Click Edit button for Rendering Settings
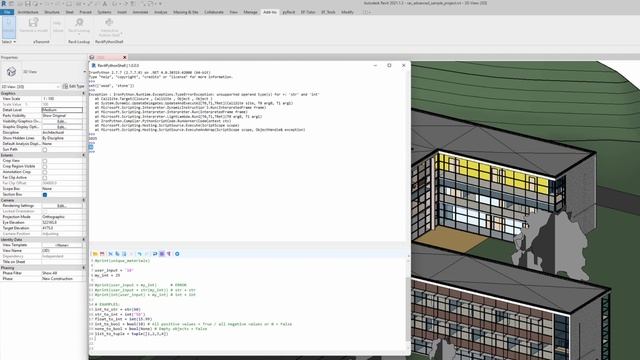Image resolution: width=640 pixels, height=360 pixels. point(62,206)
